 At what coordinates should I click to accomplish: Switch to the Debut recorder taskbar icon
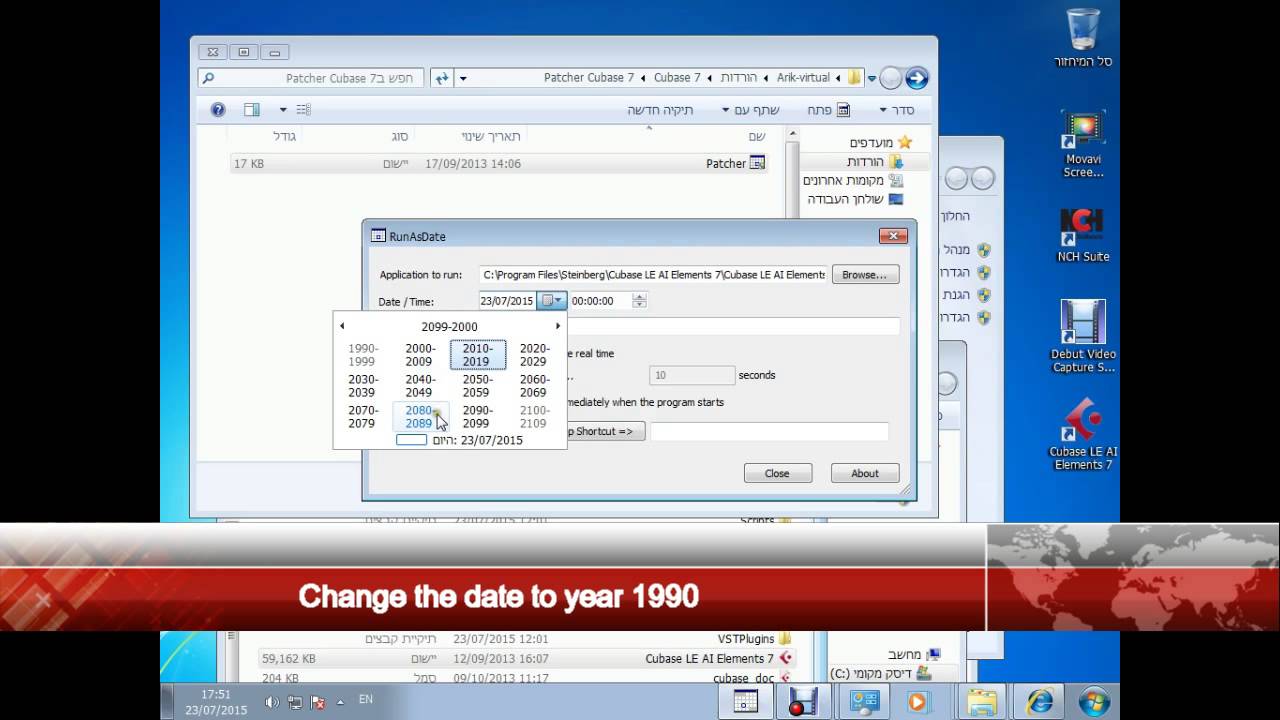click(803, 701)
